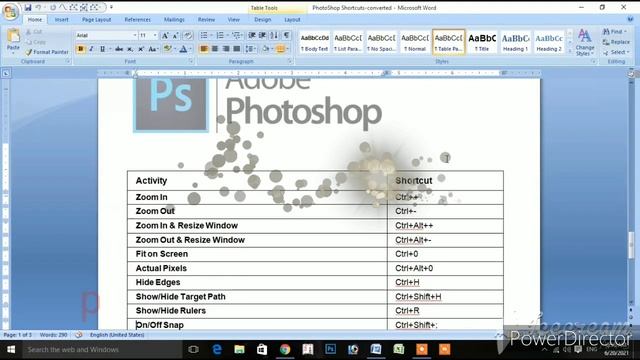The image size is (640, 360).
Task: Open Microsoft Edge from the taskbar
Action: (217, 349)
